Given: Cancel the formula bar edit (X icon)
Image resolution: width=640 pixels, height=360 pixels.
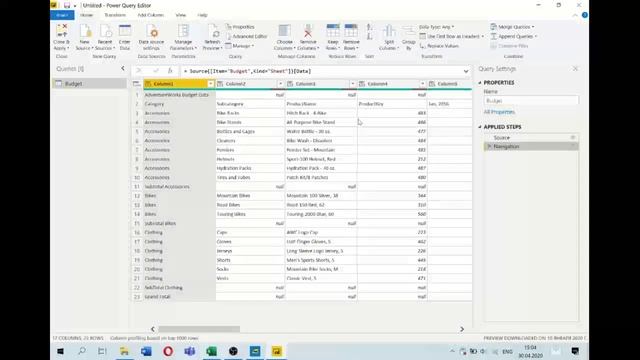Looking at the screenshot, I should tap(139, 71).
